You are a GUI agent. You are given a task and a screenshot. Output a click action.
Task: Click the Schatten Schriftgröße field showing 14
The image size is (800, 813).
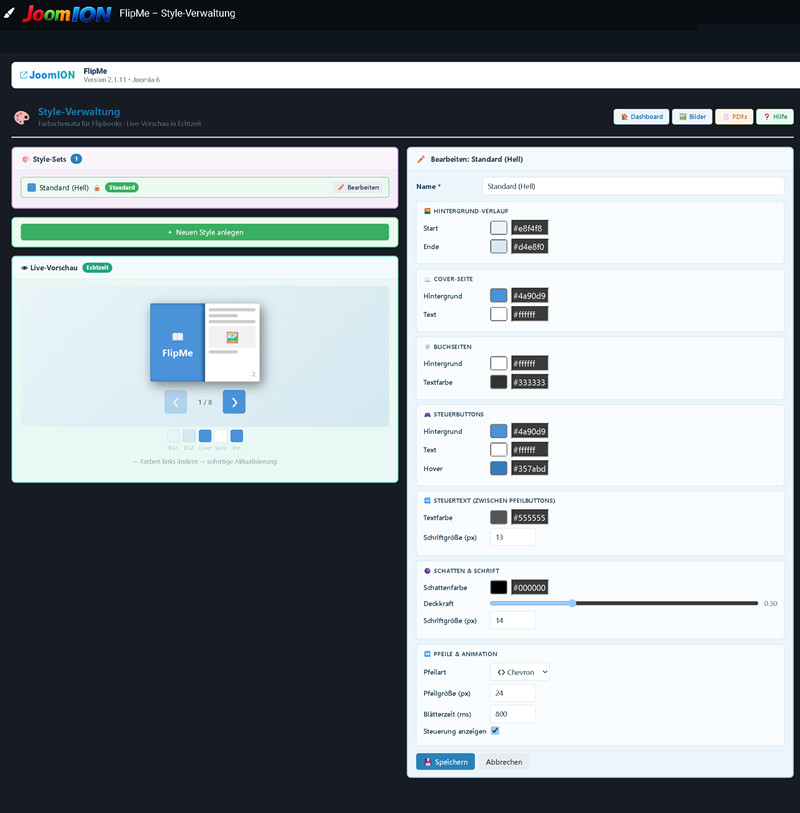[x=512, y=620]
